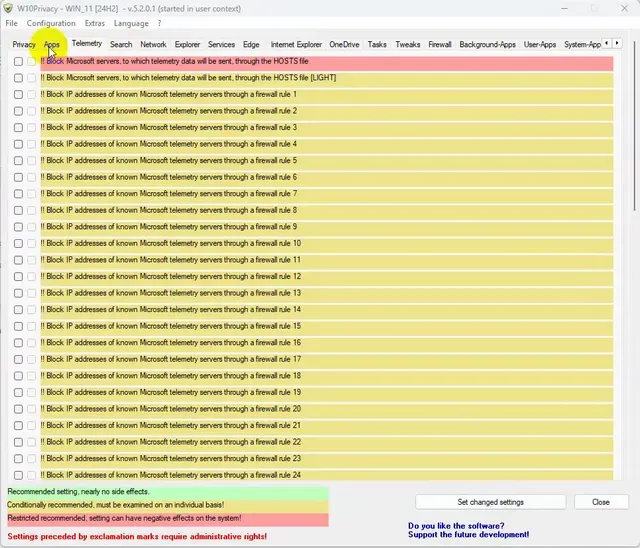Click Support the future development link
The height and width of the screenshot is (548, 640).
468,535
